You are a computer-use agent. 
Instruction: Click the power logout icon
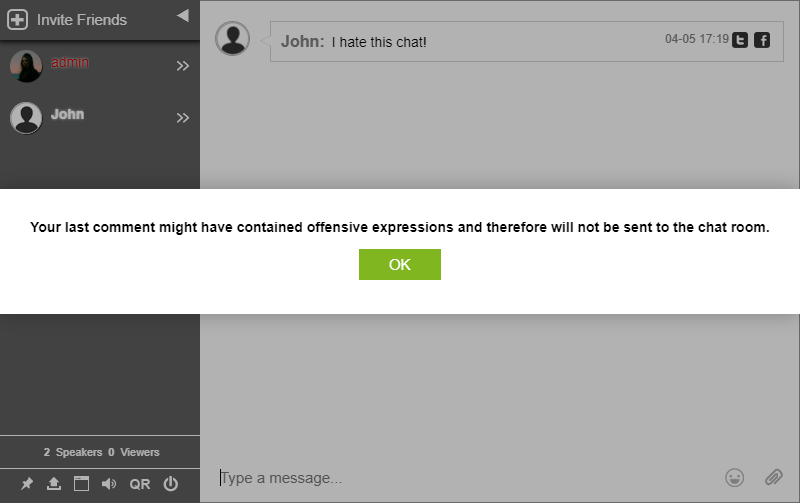tap(170, 484)
